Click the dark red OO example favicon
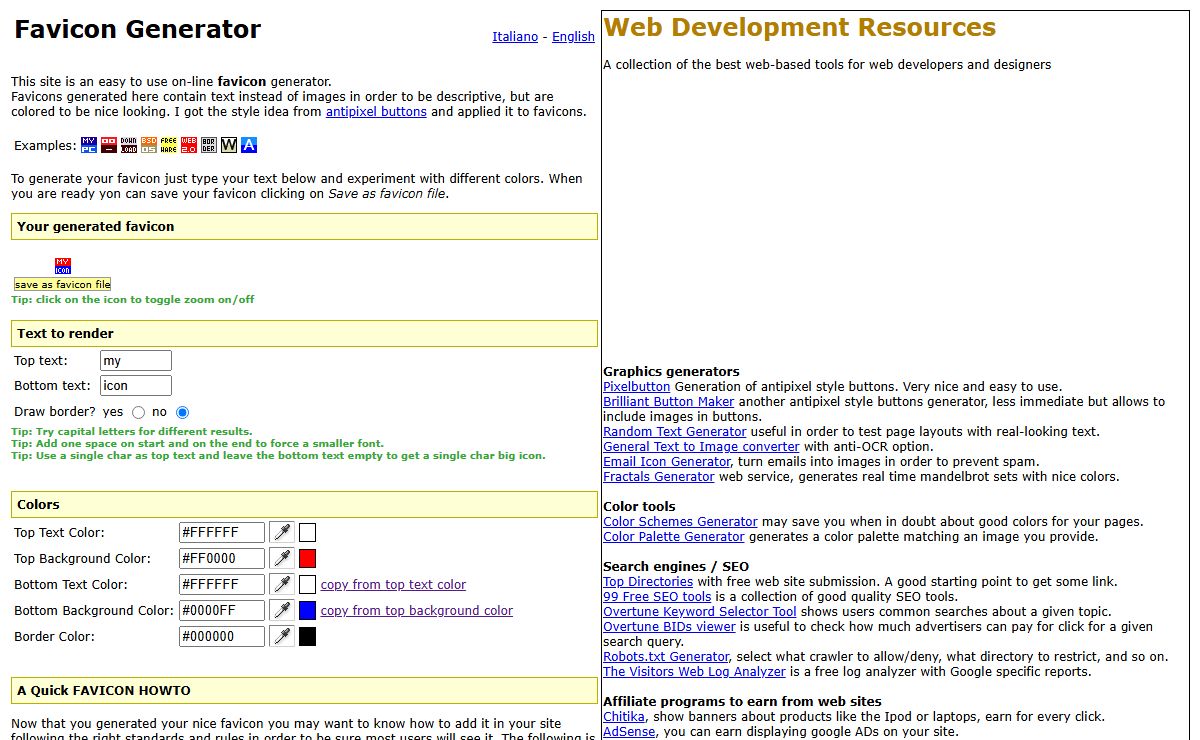 pos(109,145)
